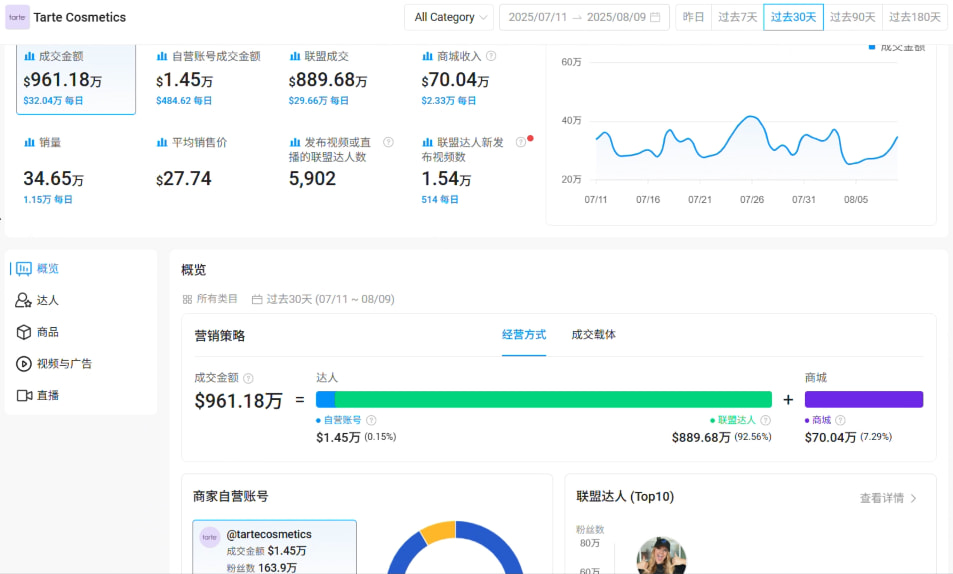Viewport: 953px width, 574px height.
Task: Click the $70.04万 商城收入 value
Action: (x=455, y=80)
